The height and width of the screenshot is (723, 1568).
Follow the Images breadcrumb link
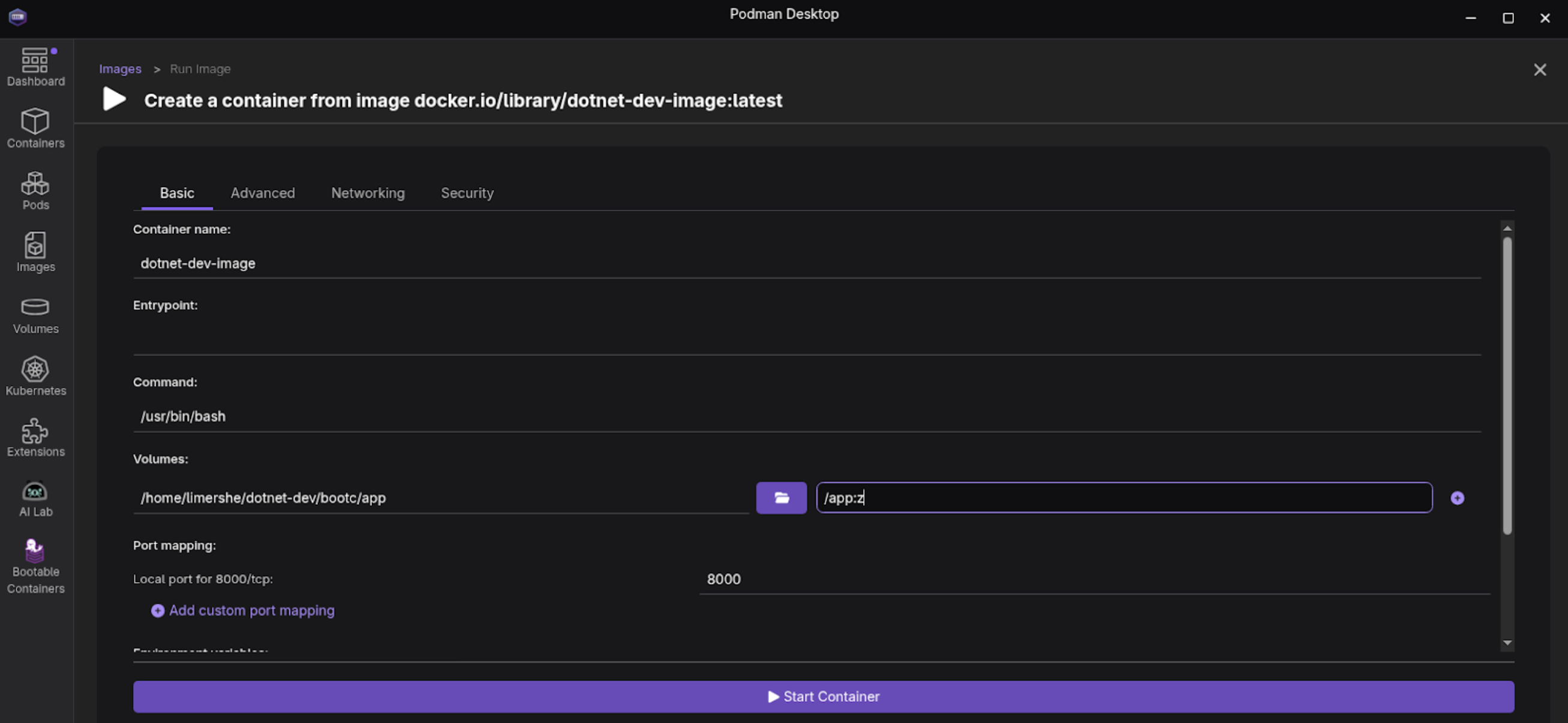[120, 69]
